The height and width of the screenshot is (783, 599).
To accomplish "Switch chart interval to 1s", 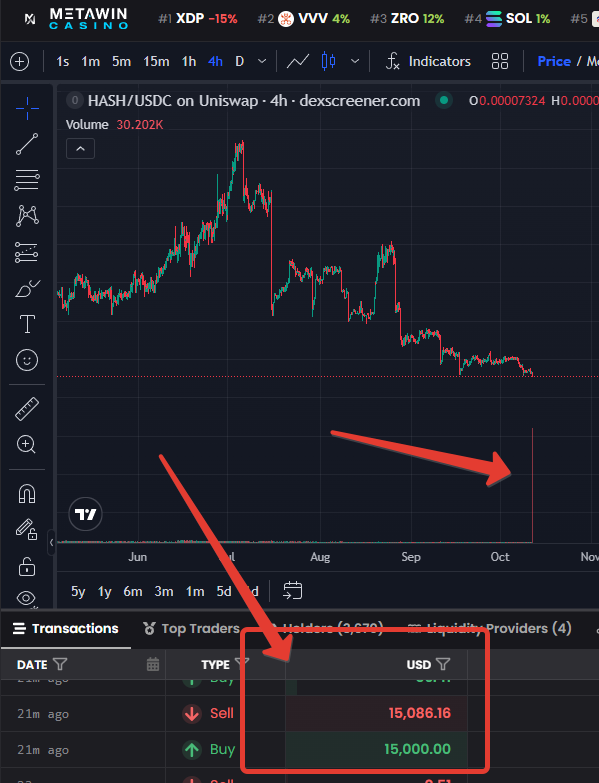I will point(63,61).
